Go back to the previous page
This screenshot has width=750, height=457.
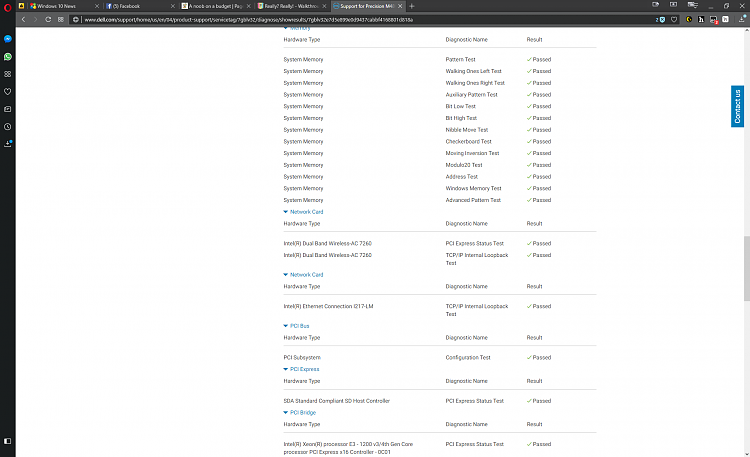[23, 20]
